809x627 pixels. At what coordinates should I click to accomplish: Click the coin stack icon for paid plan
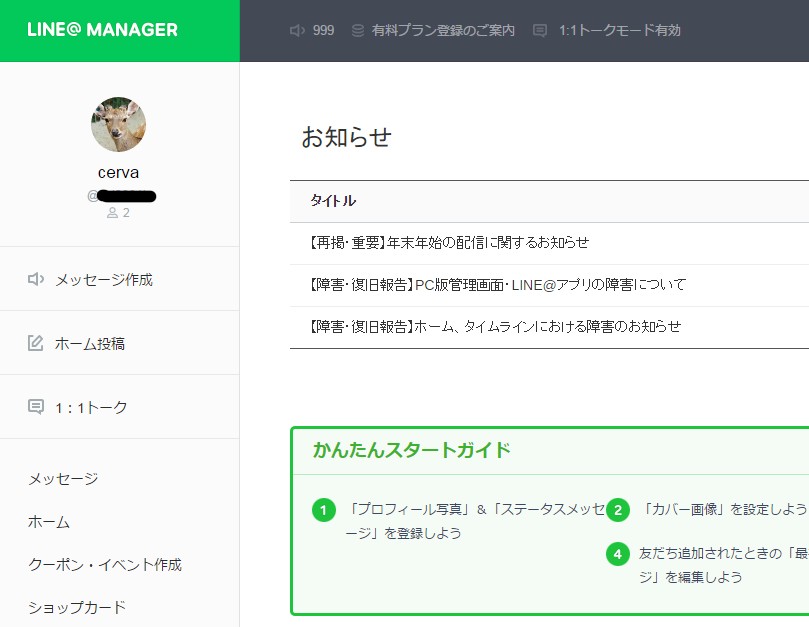coord(358,30)
